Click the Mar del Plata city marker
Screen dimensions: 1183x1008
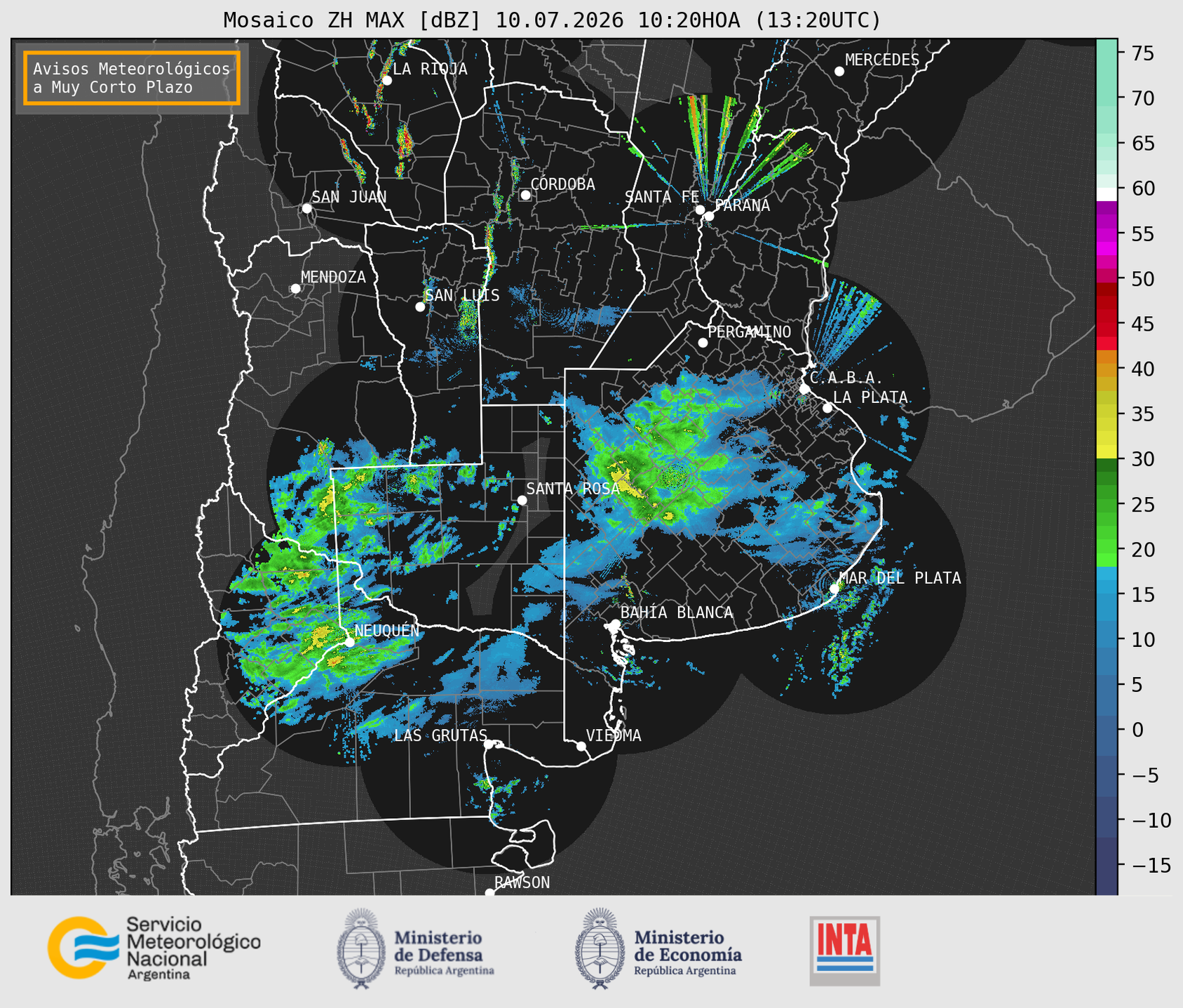pos(834,588)
